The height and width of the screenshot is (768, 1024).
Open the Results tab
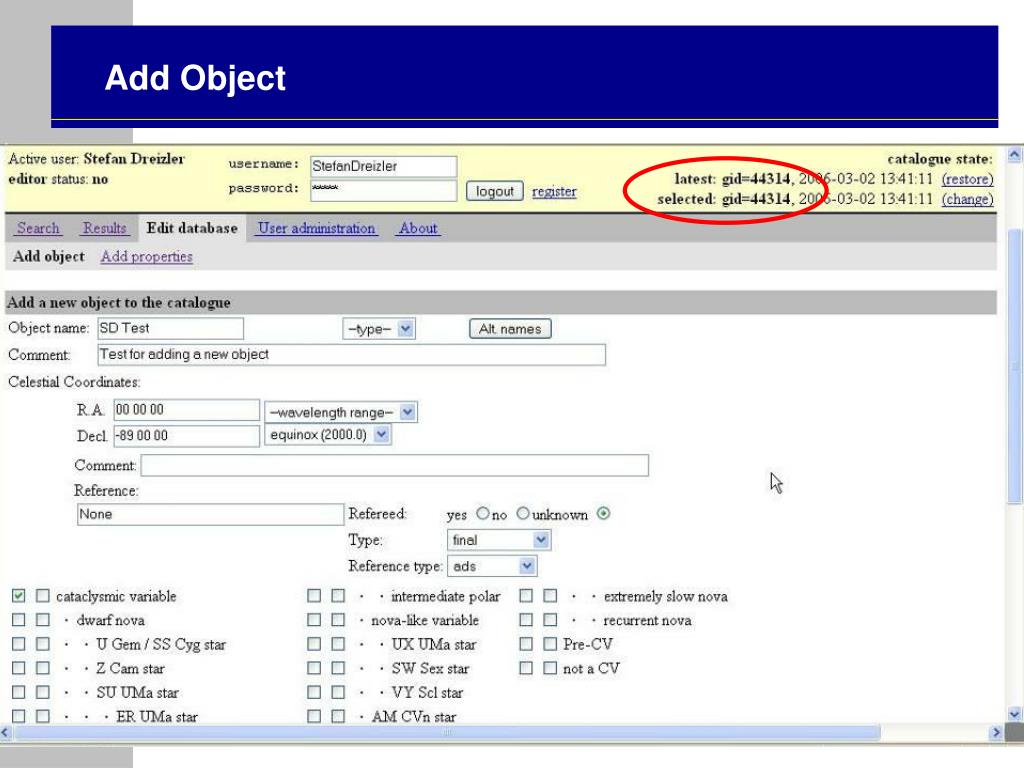[x=104, y=228]
